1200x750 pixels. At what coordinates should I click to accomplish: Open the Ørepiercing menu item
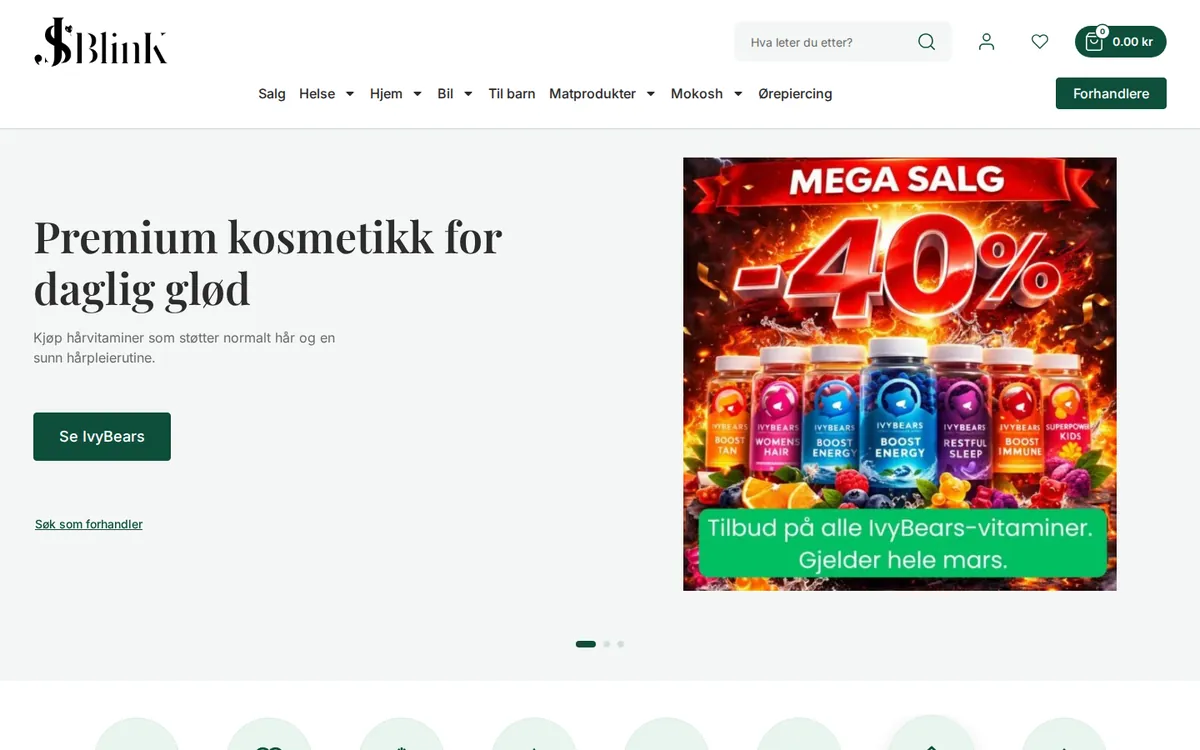pyautogui.click(x=795, y=93)
